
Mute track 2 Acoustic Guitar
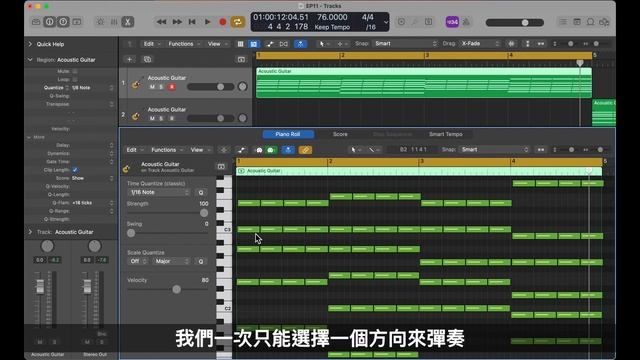(x=152, y=118)
